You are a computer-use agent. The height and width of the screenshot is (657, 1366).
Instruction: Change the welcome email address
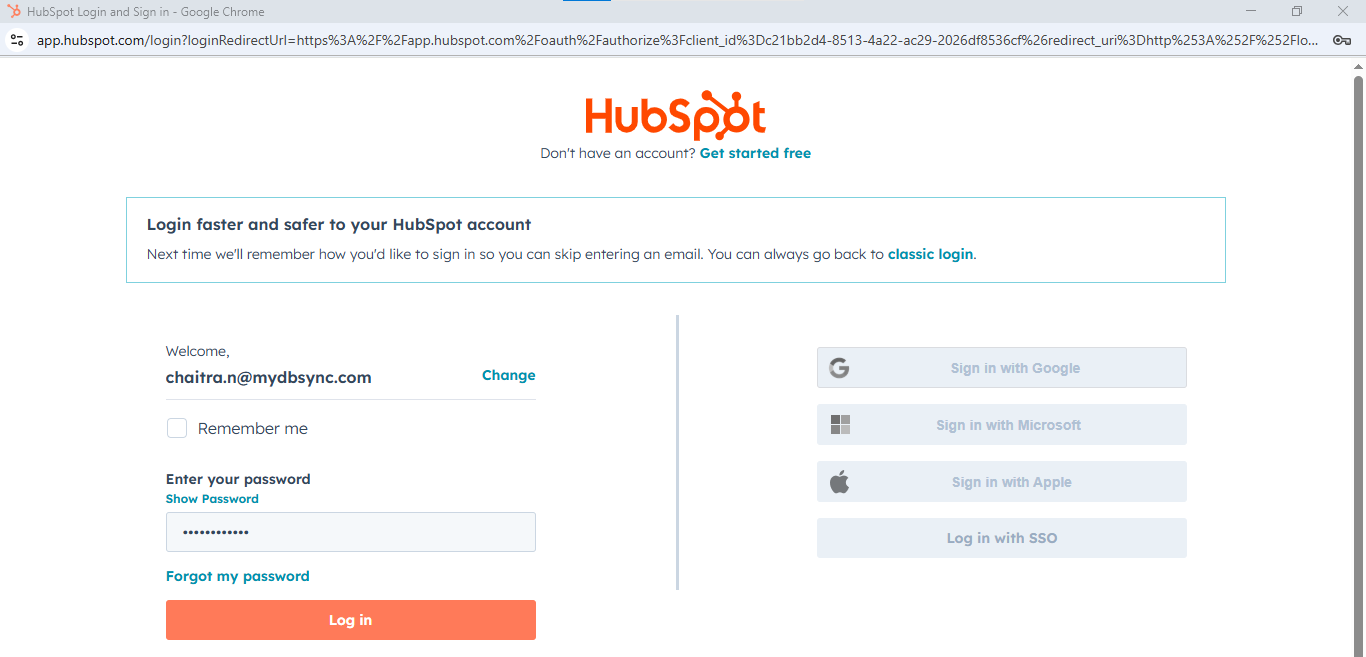point(509,375)
